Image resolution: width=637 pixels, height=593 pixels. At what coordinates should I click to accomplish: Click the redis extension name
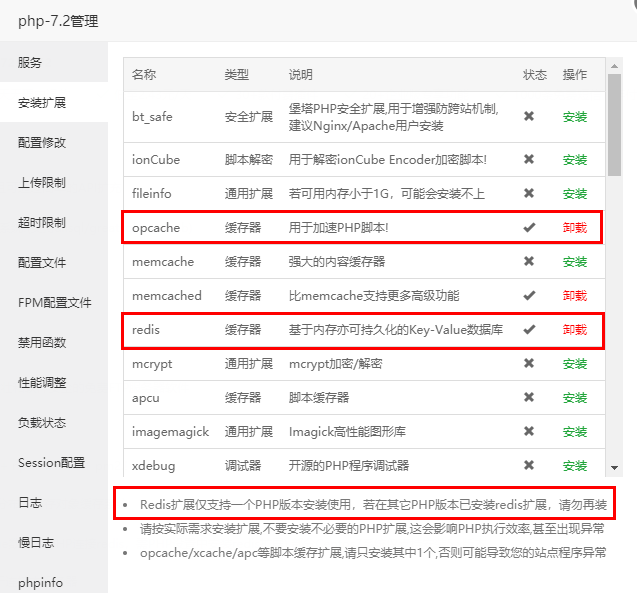click(146, 330)
